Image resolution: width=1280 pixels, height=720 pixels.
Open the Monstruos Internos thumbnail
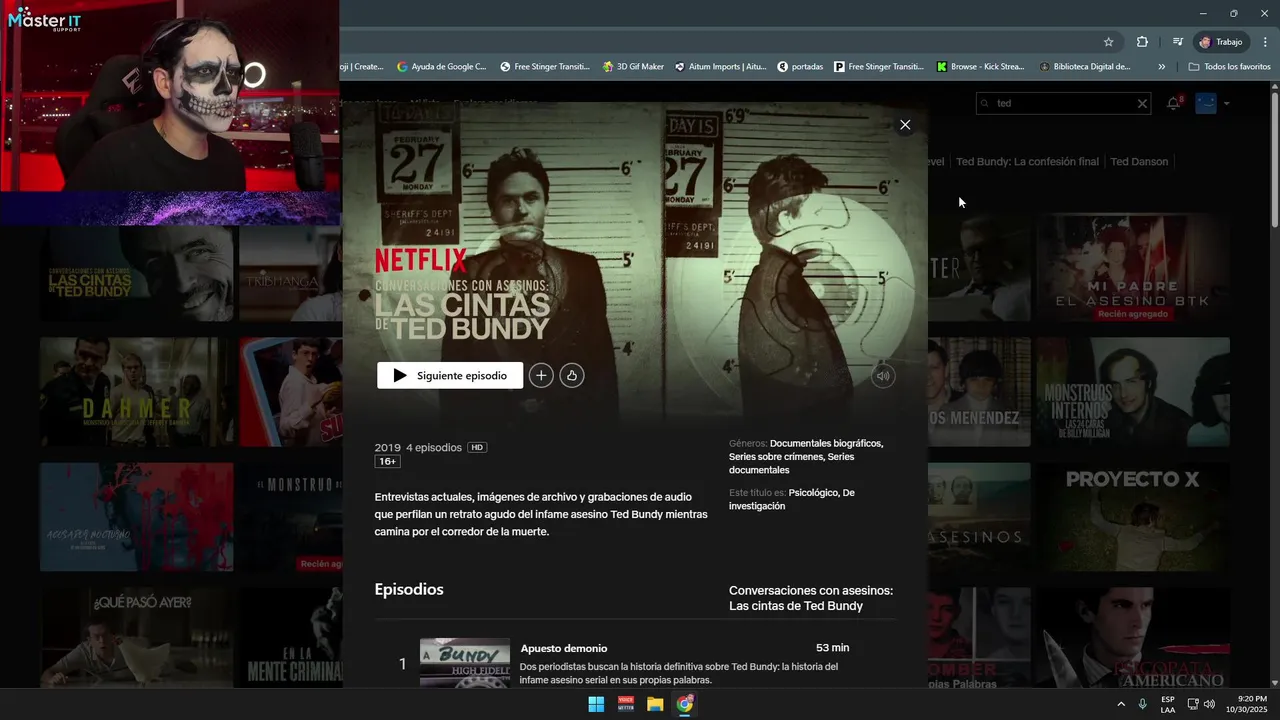[x=1133, y=391]
